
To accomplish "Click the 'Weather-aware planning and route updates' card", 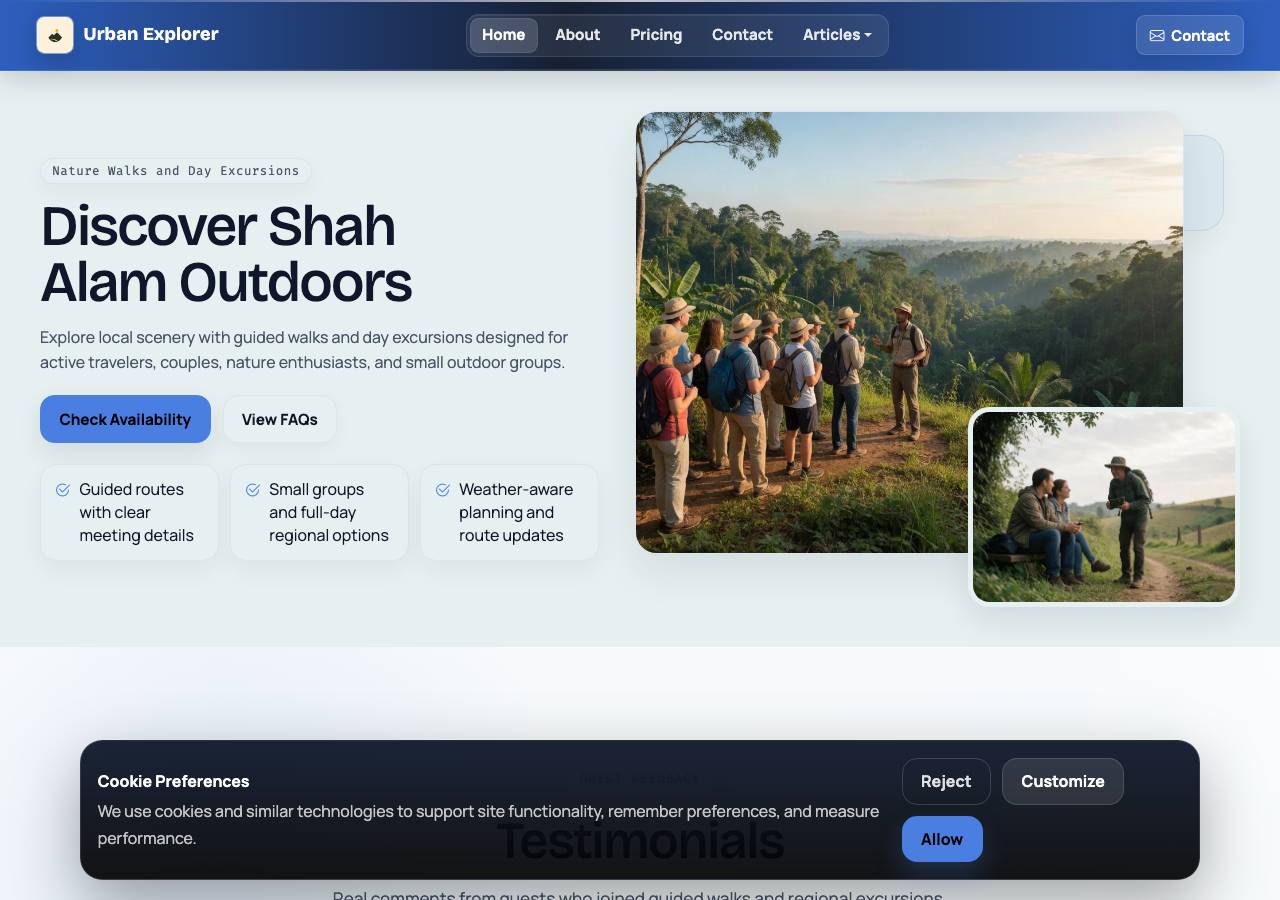I will [509, 512].
